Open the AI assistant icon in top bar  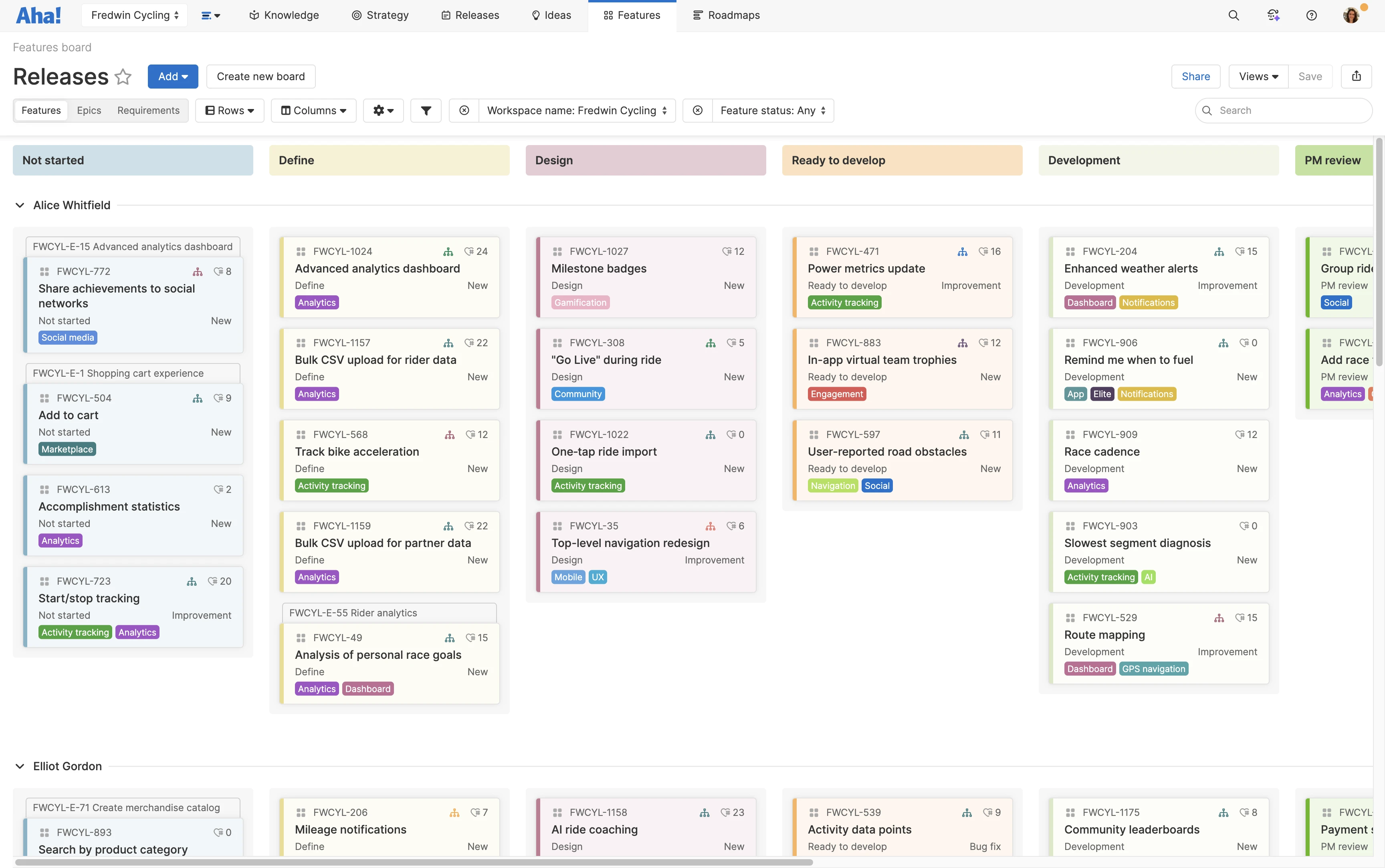pyautogui.click(x=1273, y=16)
